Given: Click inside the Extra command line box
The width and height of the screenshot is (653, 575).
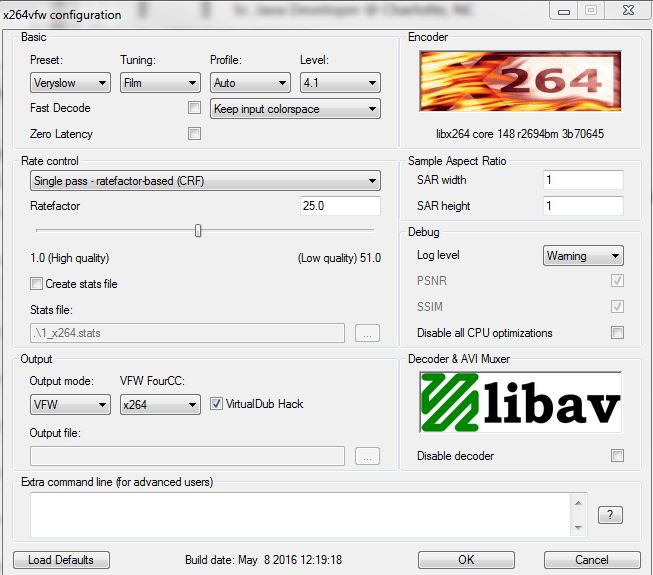Looking at the screenshot, I should 300,515.
